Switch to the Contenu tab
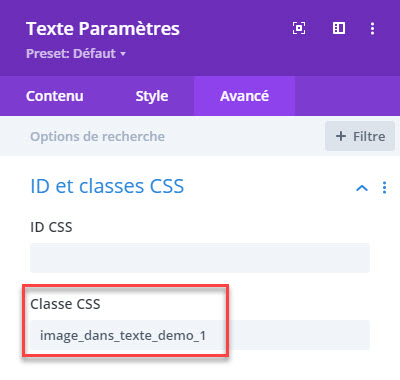 tap(55, 96)
